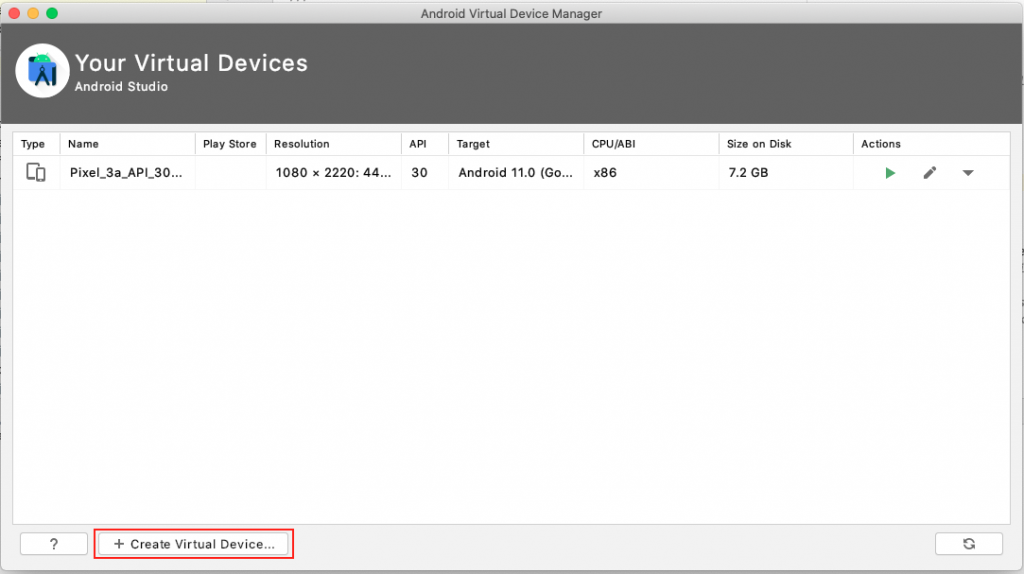This screenshot has width=1024, height=574.
Task: Refresh the virtual device list
Action: (968, 544)
